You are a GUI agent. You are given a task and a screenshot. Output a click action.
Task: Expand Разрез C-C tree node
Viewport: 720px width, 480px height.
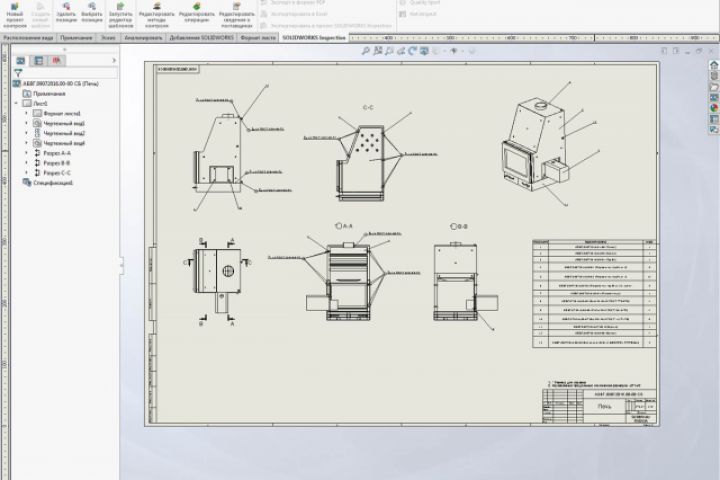coord(26,173)
